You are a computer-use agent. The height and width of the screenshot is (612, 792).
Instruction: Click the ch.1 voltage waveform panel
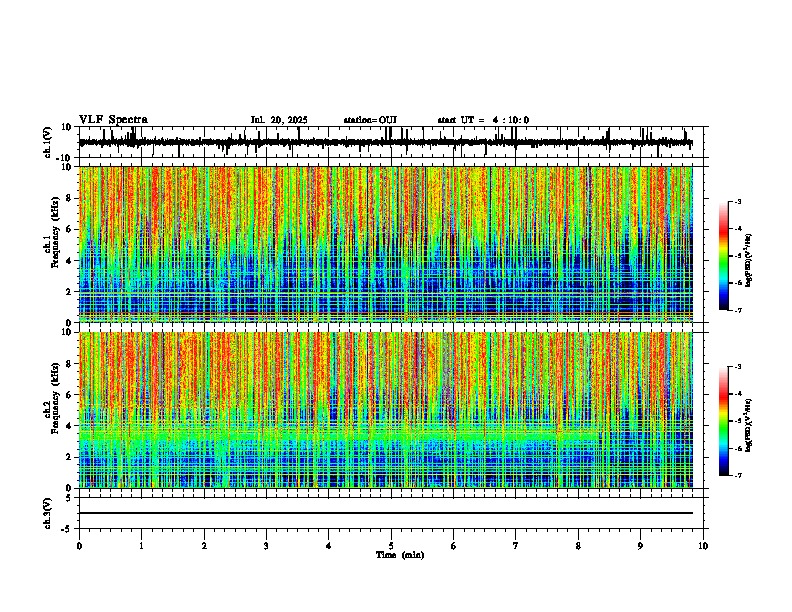(393, 142)
